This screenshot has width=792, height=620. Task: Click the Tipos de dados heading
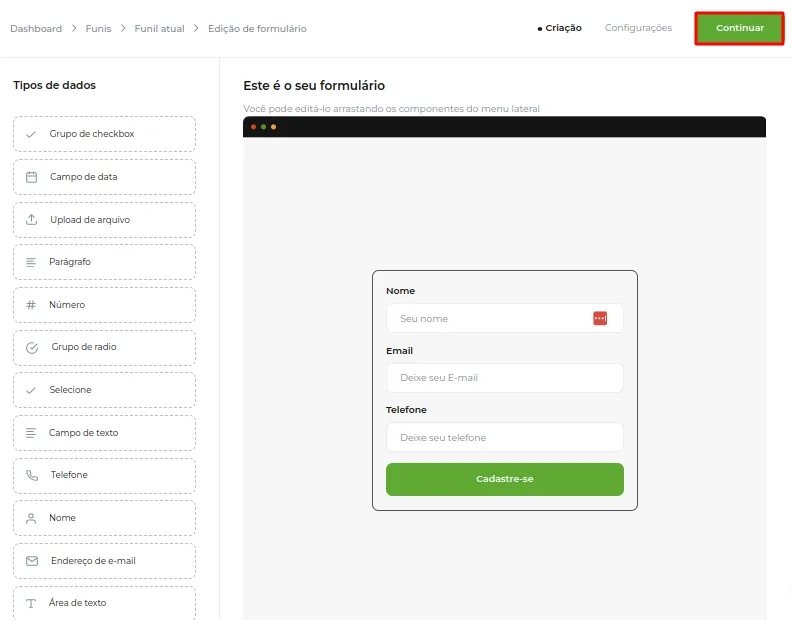pyautogui.click(x=55, y=85)
